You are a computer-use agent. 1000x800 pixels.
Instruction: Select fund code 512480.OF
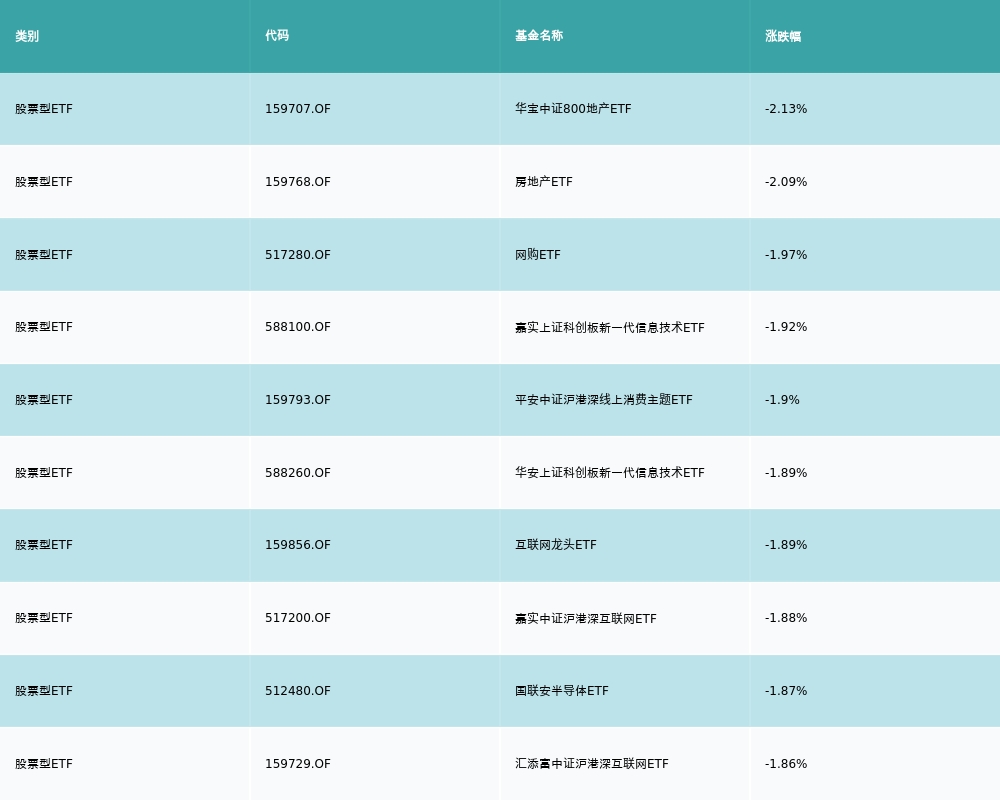(x=298, y=691)
